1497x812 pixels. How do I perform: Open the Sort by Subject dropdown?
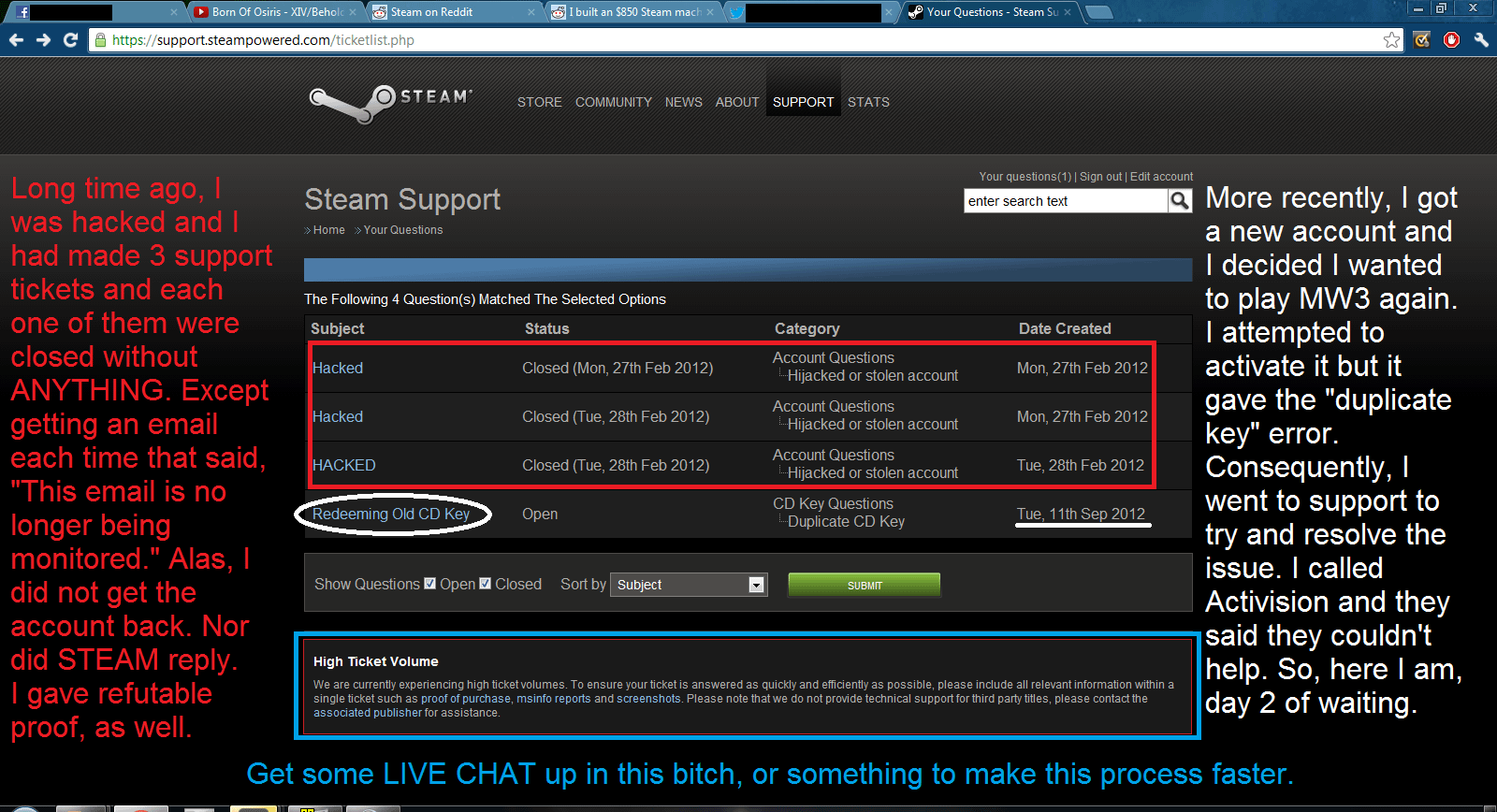(689, 585)
